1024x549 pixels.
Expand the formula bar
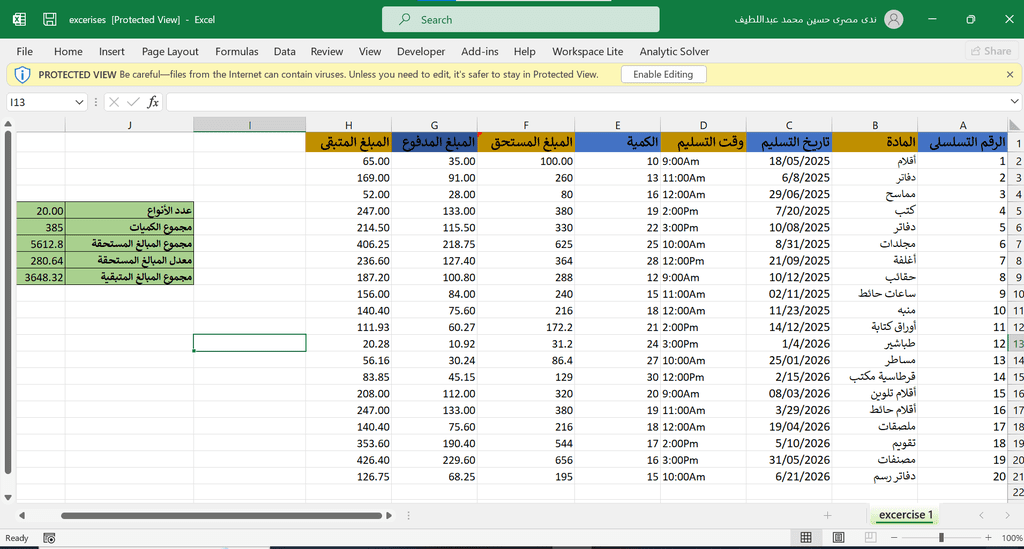pos(1014,102)
